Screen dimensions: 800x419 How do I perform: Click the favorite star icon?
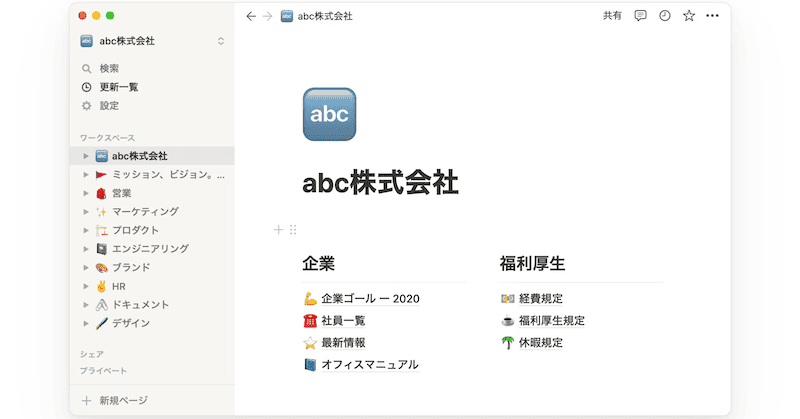click(688, 16)
